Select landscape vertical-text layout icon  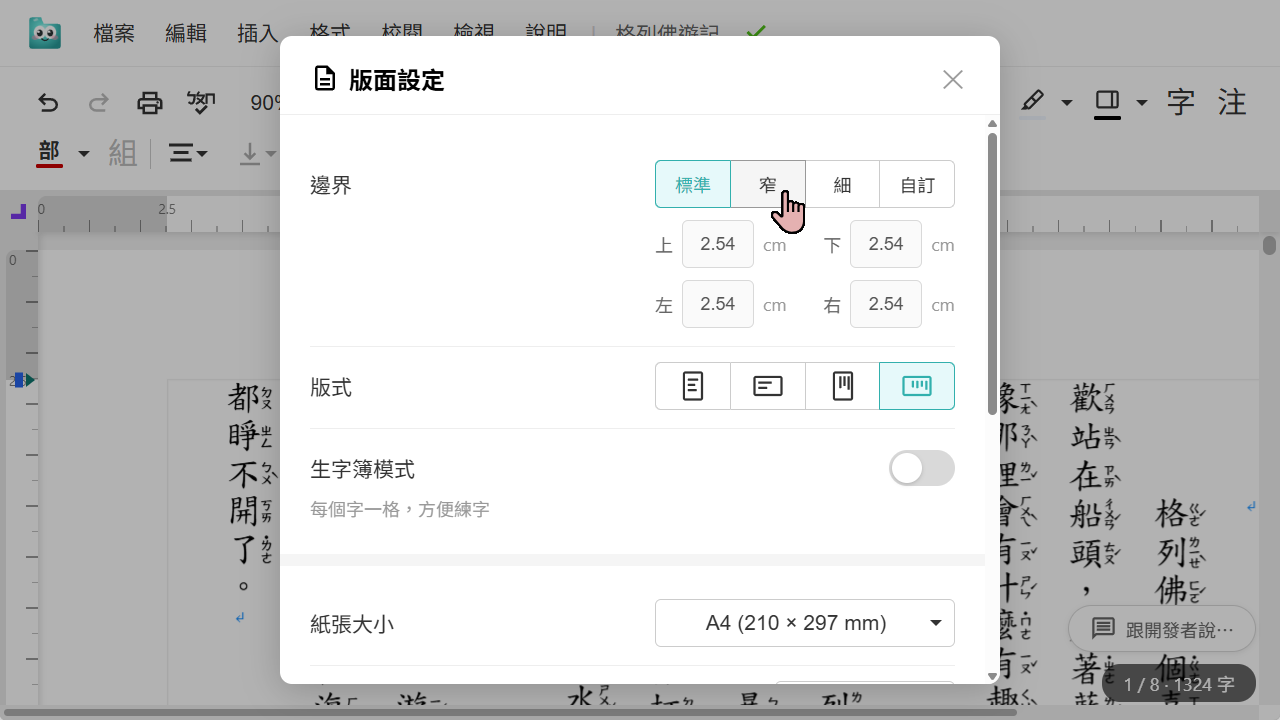pos(917,386)
